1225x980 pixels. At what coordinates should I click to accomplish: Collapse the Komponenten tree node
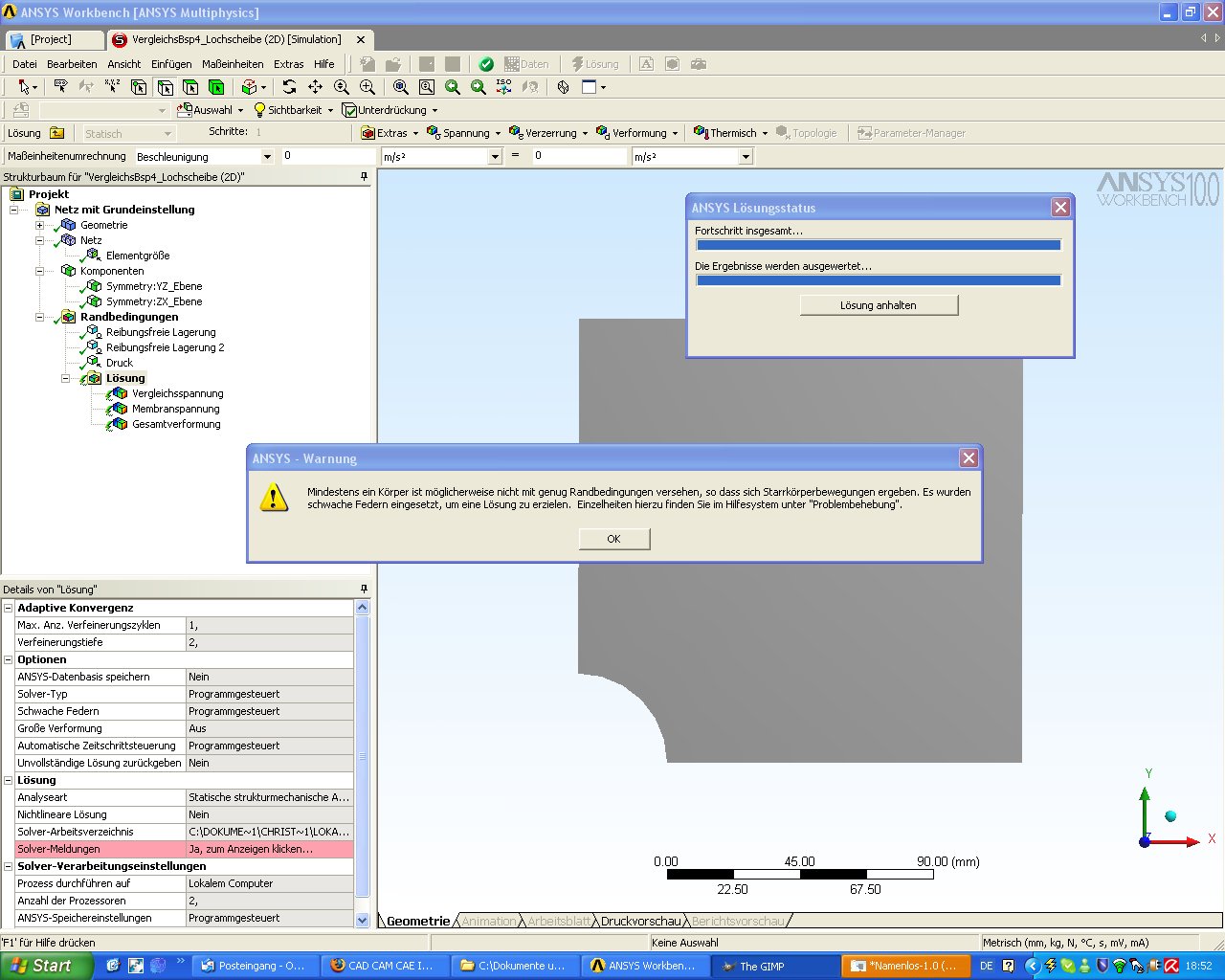[39, 271]
